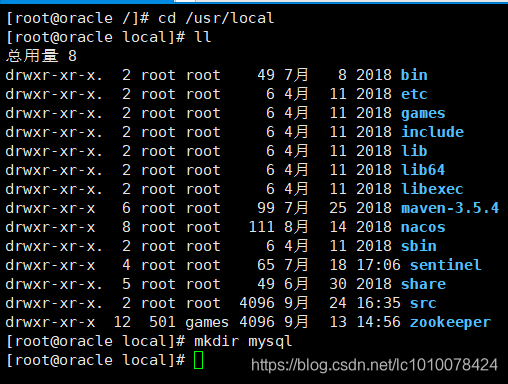Select the 'etc' directory name
The width and height of the screenshot is (508, 384).
tap(414, 94)
